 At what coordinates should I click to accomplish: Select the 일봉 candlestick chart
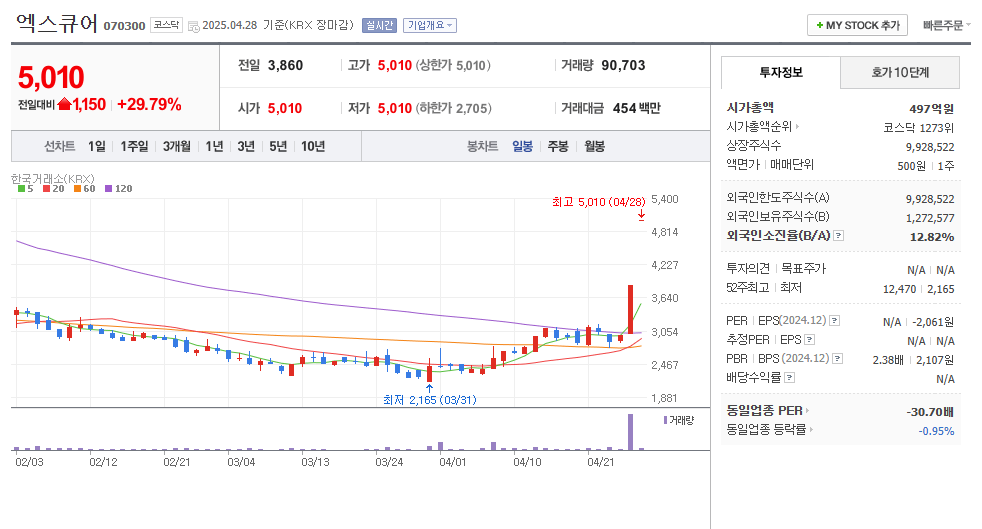(522, 146)
